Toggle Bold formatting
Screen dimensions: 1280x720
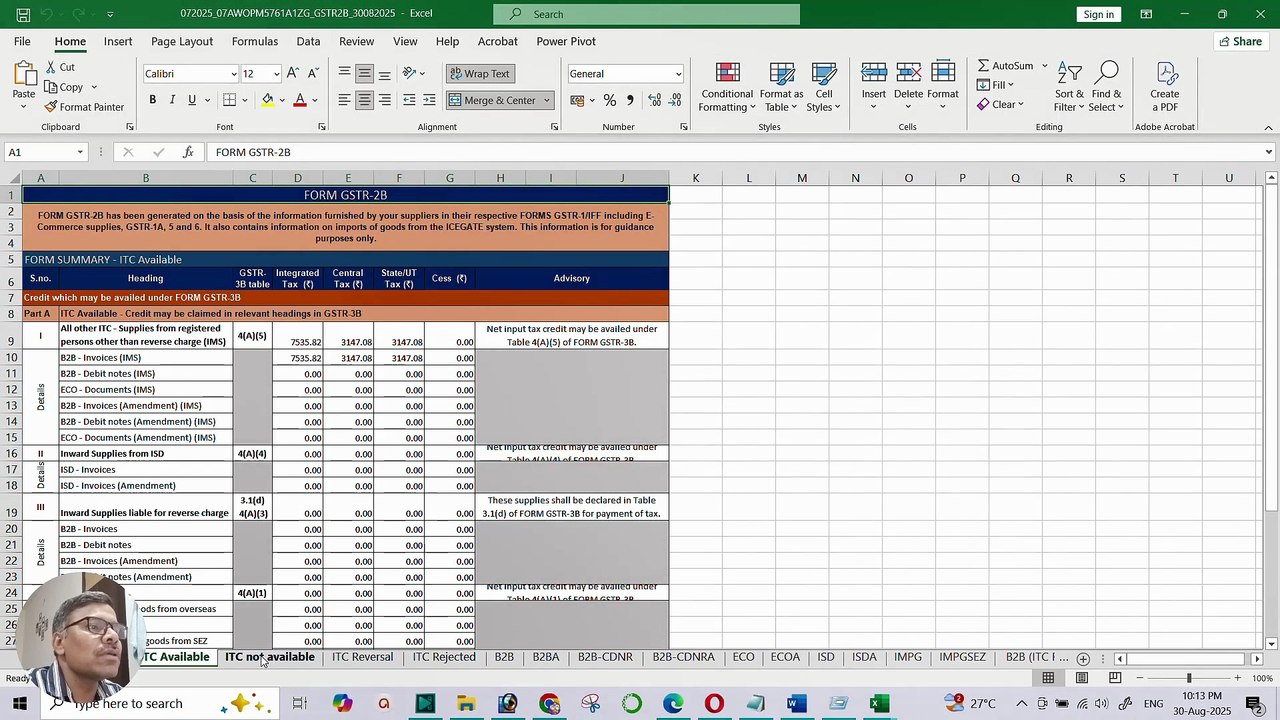(152, 100)
